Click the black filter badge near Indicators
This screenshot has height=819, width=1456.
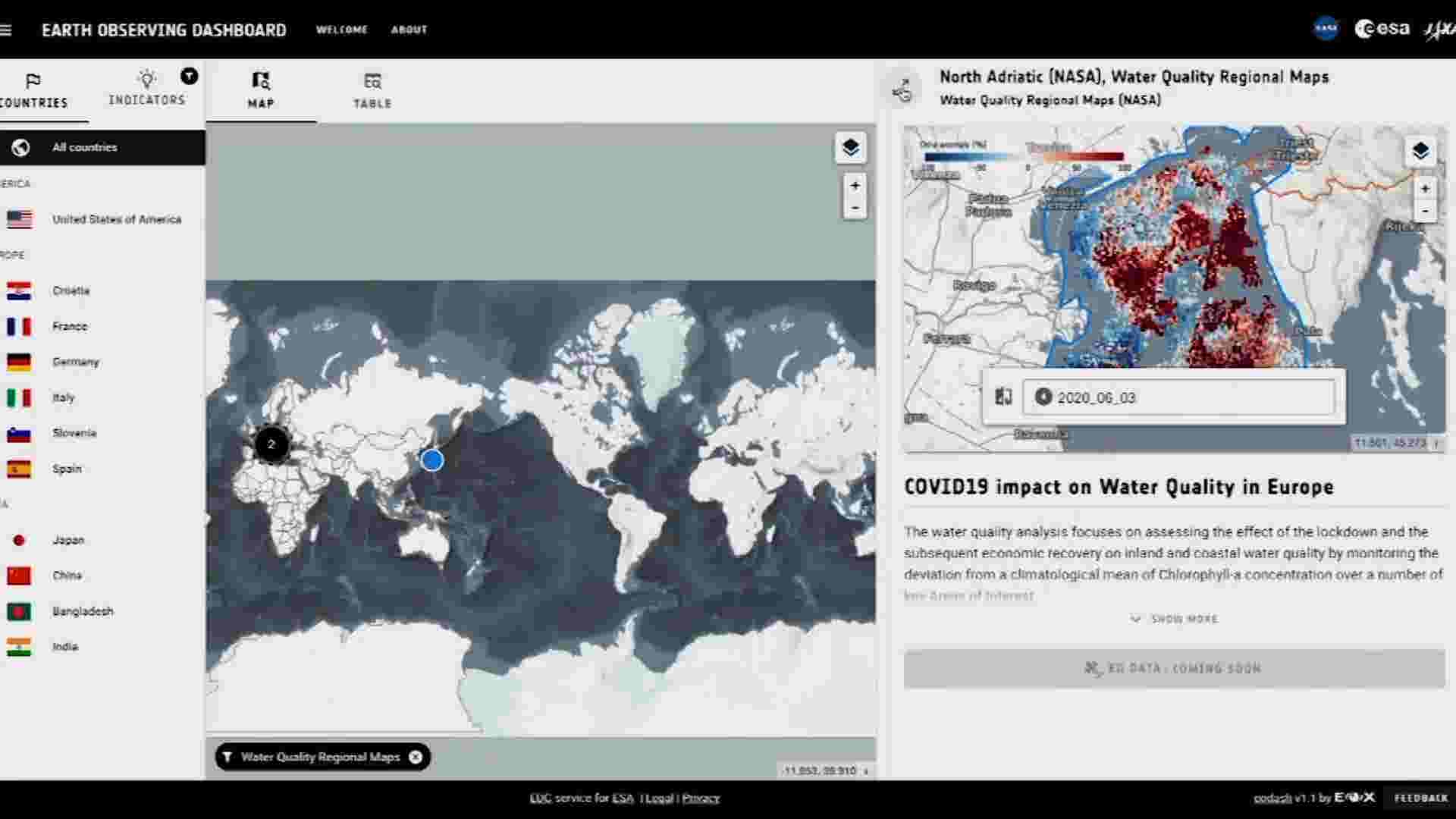pos(189,76)
